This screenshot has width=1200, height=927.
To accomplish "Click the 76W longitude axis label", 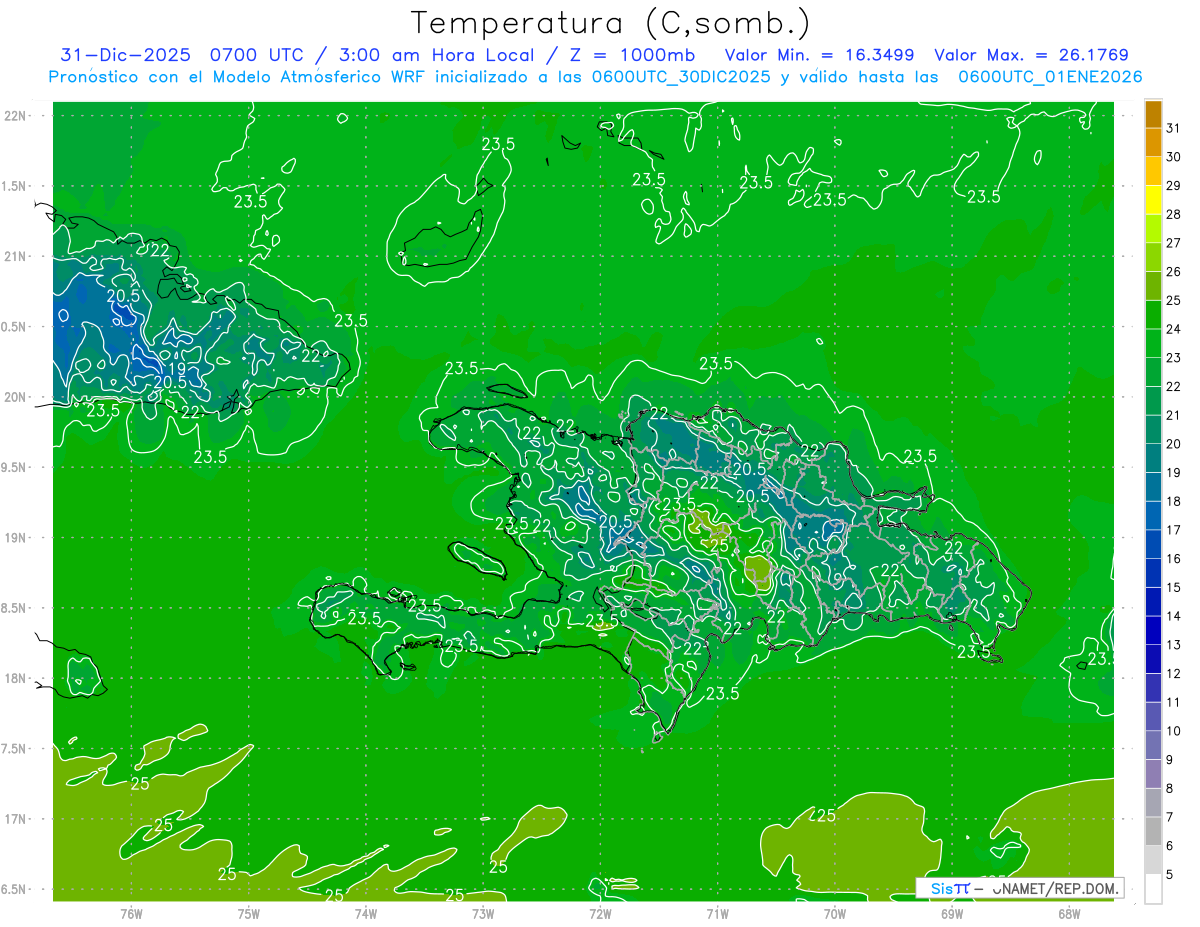I will (x=131, y=913).
